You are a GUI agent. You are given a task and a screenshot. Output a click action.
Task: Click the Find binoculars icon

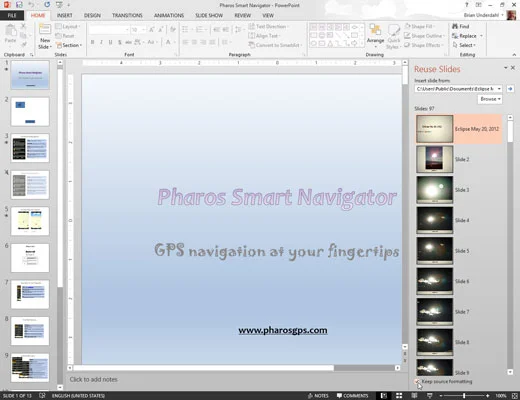tap(455, 26)
